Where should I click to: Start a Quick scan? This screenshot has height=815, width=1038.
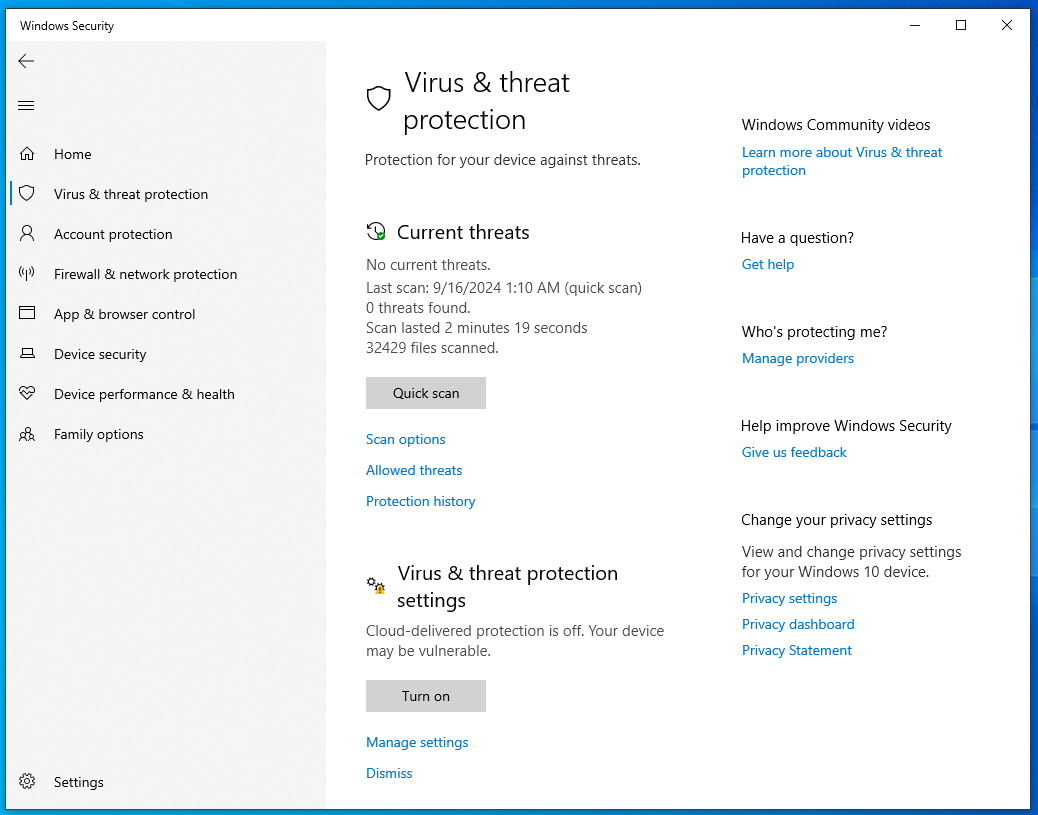[x=426, y=393]
